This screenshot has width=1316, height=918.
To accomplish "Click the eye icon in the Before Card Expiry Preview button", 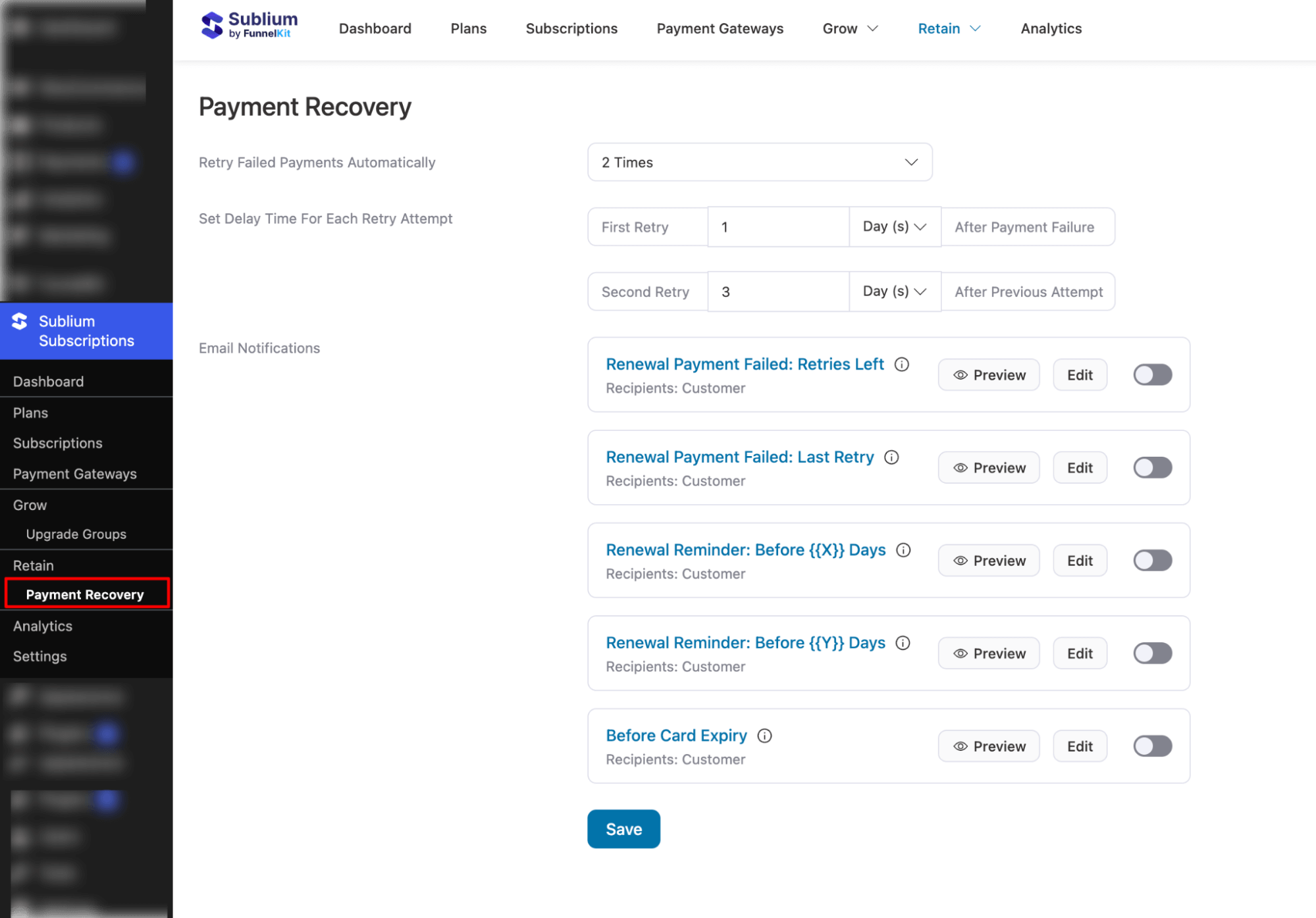I will 959,746.
